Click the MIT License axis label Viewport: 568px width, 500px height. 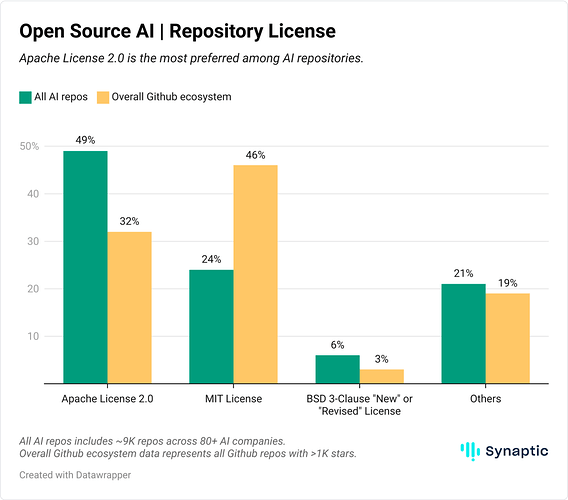click(x=234, y=399)
